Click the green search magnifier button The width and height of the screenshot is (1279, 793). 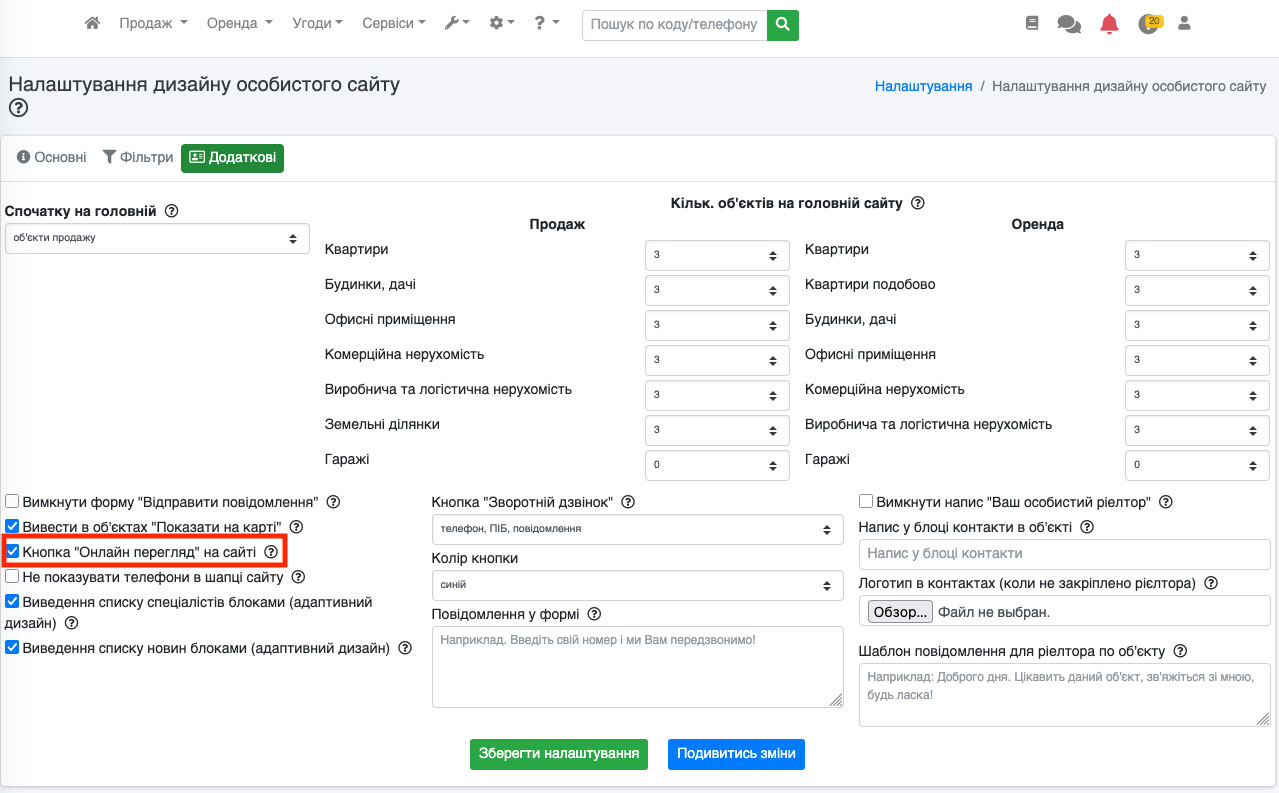[x=783, y=24]
